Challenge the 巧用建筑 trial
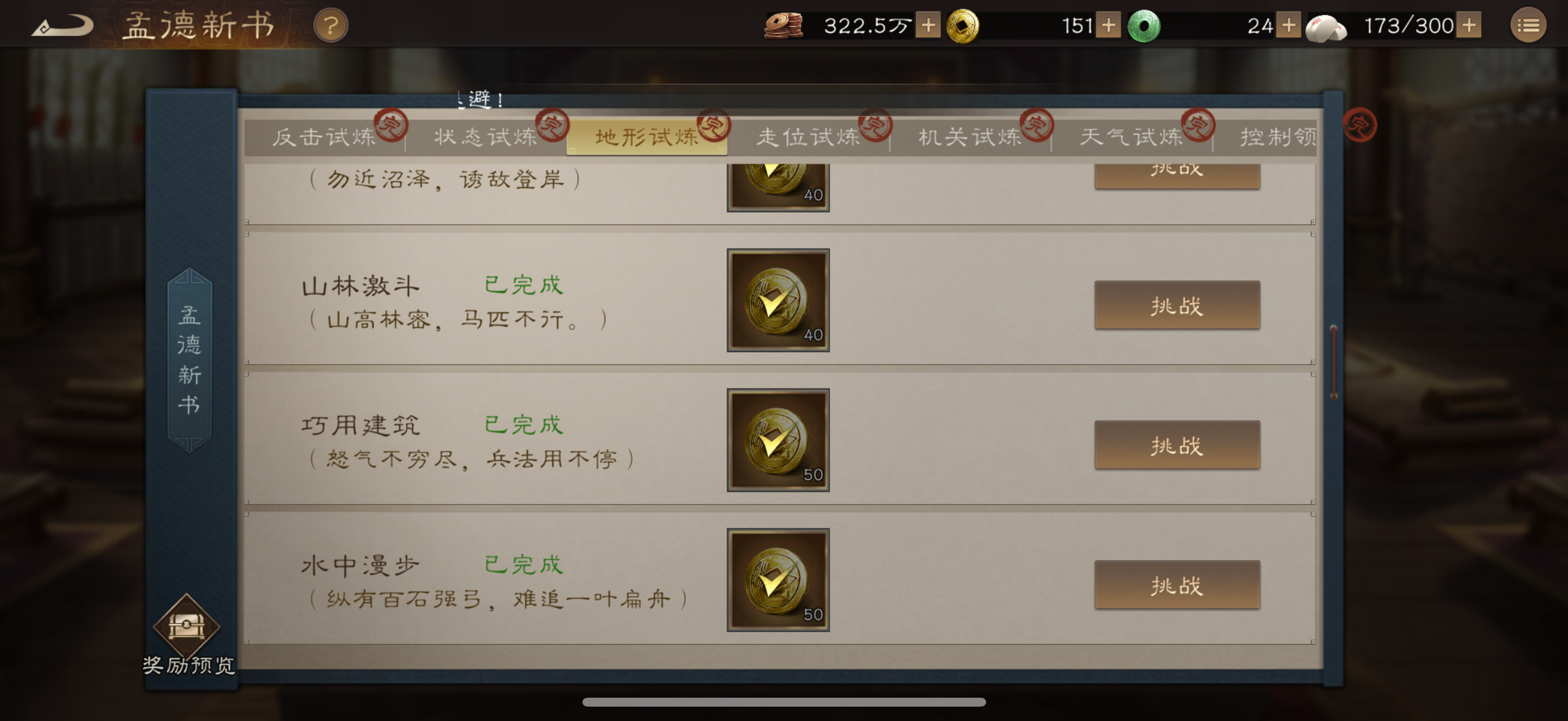The height and width of the screenshot is (721, 1568). pos(1177,445)
